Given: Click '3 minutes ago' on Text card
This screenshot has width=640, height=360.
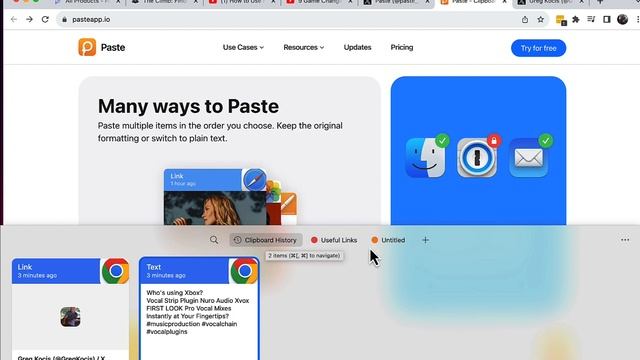Looking at the screenshot, I should [166, 276].
